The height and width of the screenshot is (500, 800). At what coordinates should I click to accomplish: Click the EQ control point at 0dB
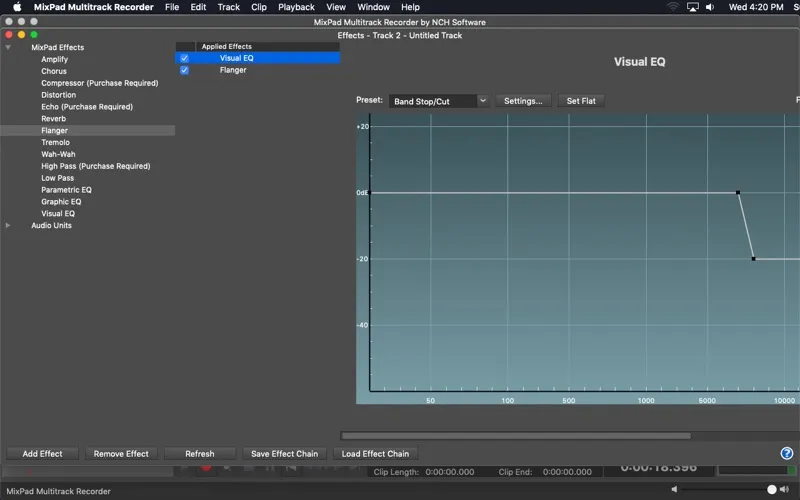[738, 192]
